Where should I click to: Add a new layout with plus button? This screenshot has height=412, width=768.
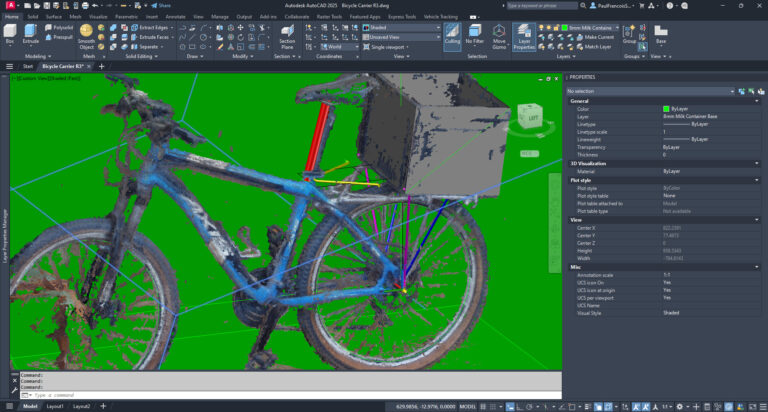coord(103,406)
